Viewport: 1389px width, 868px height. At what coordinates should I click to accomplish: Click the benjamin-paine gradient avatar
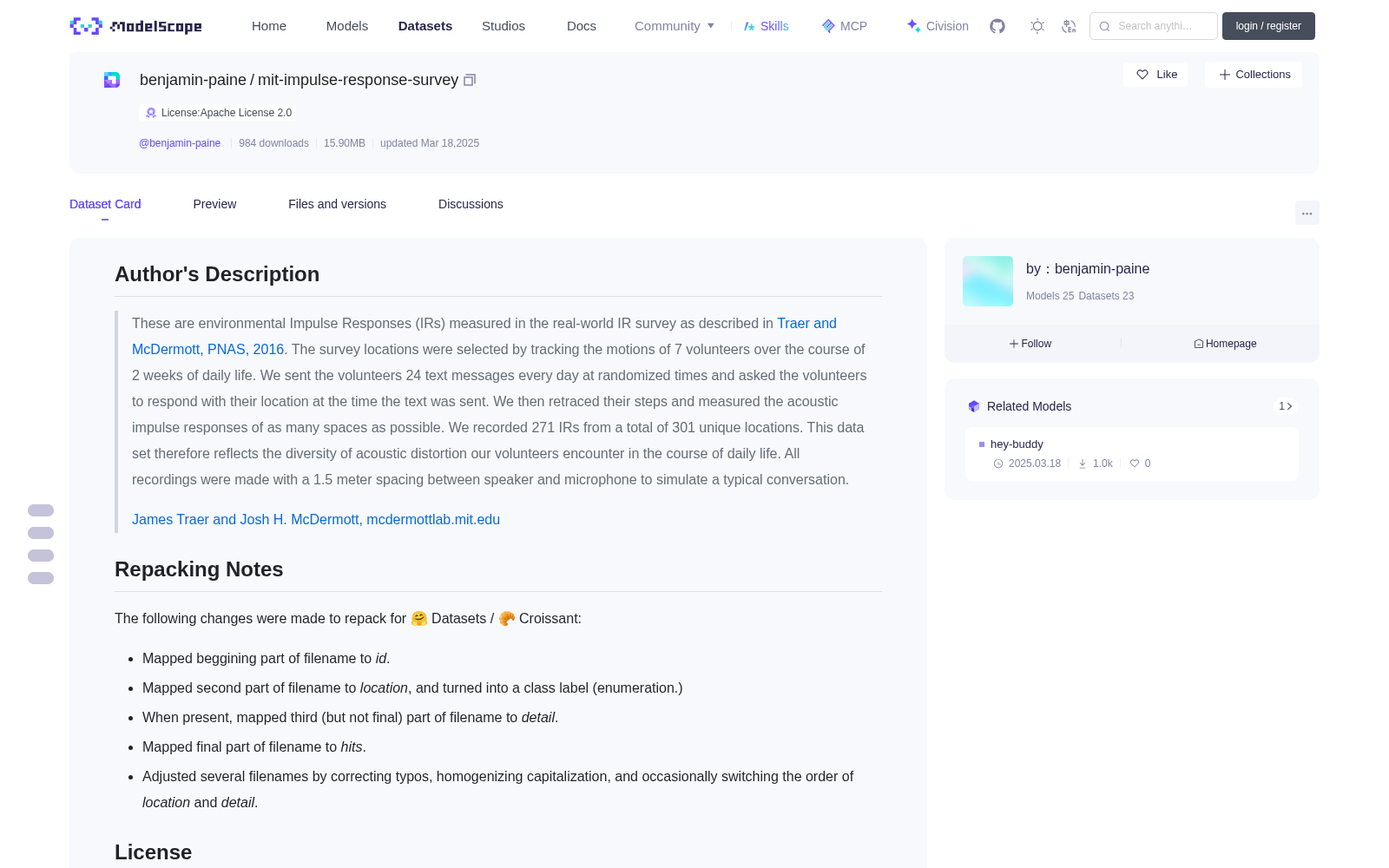click(988, 281)
